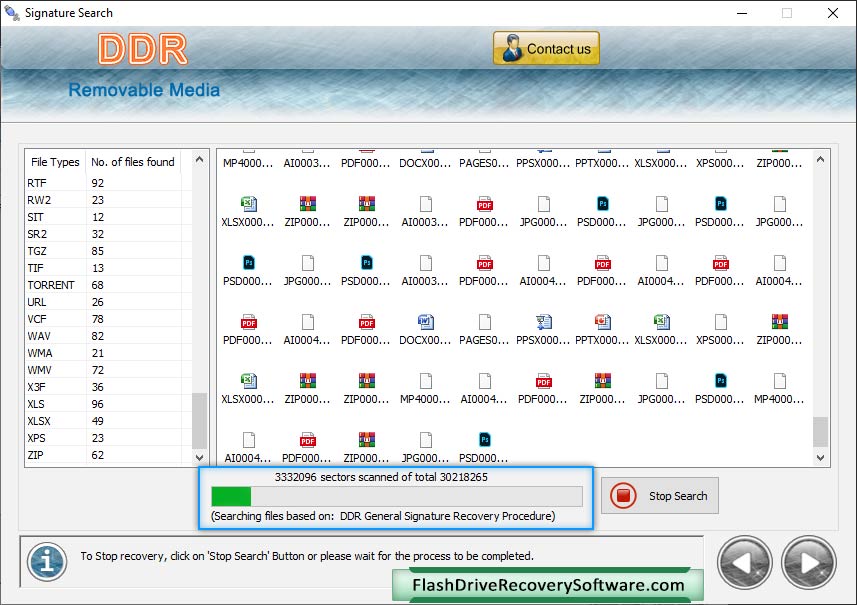
Task: Click the green scan progress bar
Action: 231,496
